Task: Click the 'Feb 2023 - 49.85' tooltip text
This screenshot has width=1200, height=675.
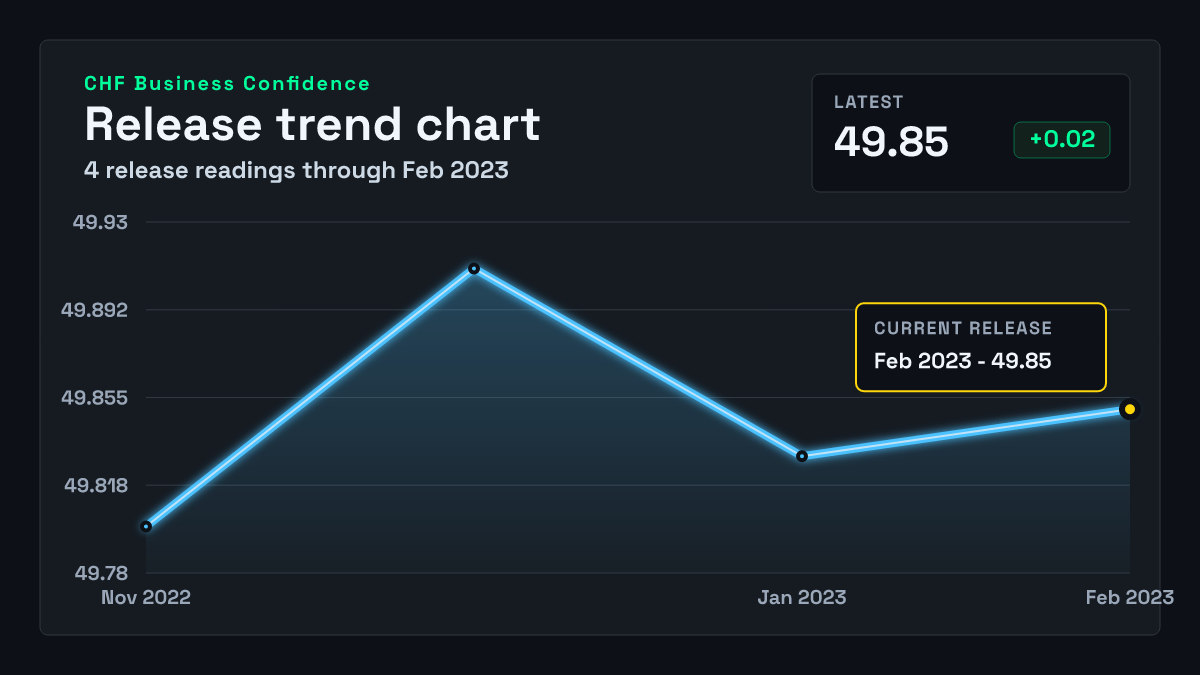Action: 962,361
